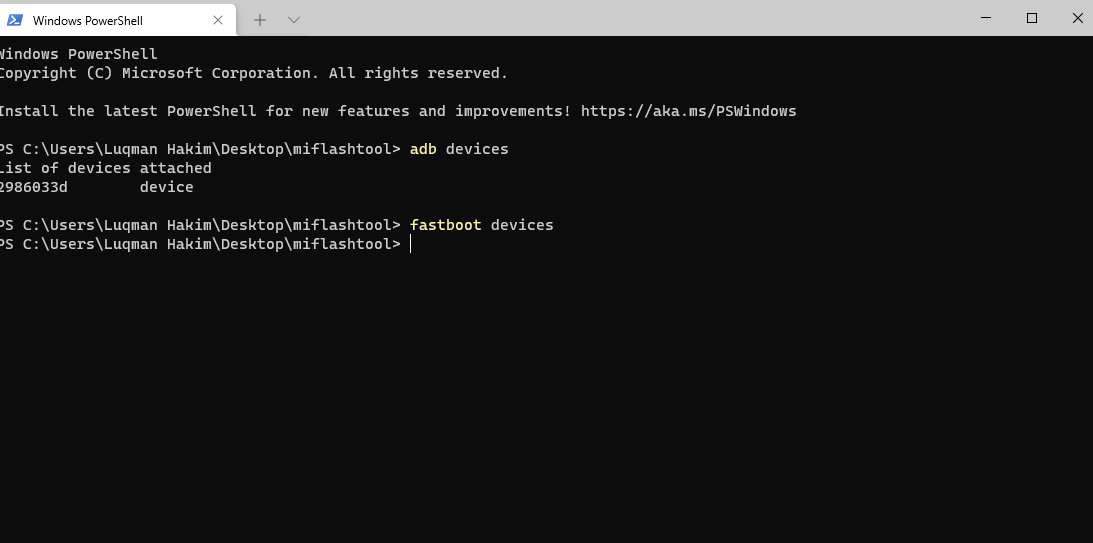Image resolution: width=1093 pixels, height=543 pixels.
Task: Minimize the terminal window
Action: click(x=986, y=18)
